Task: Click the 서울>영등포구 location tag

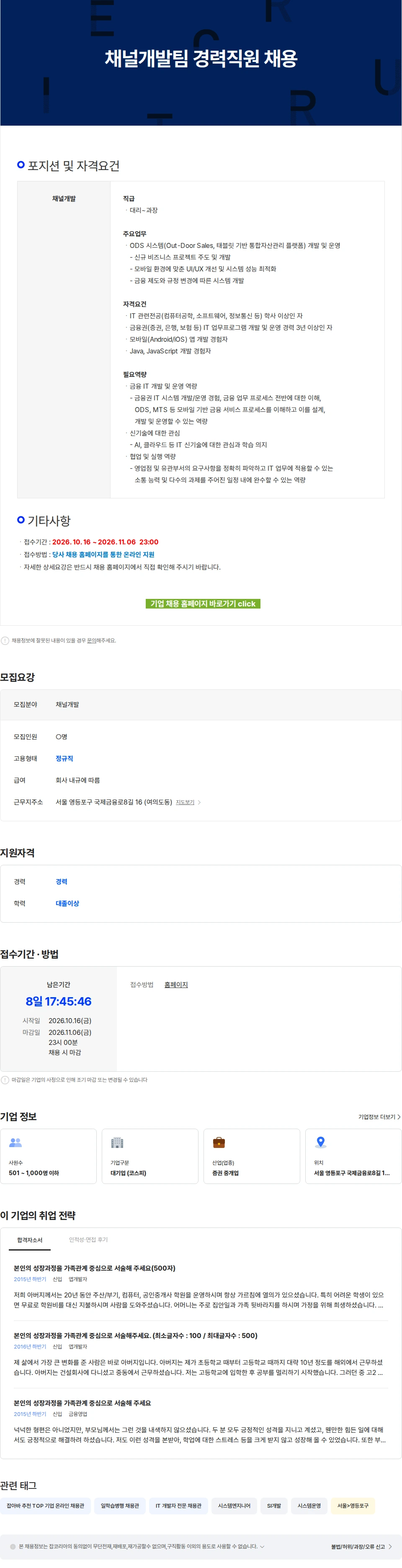Action: click(x=353, y=1506)
